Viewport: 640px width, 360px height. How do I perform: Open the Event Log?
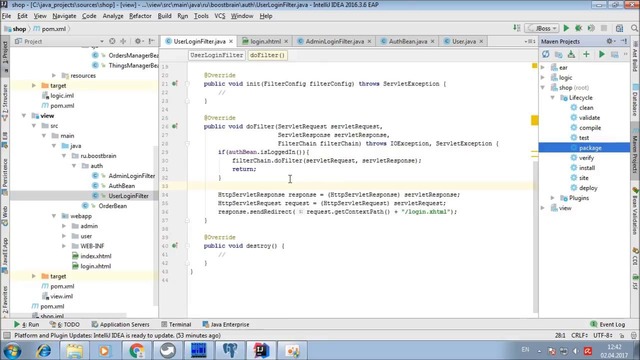coord(608,324)
